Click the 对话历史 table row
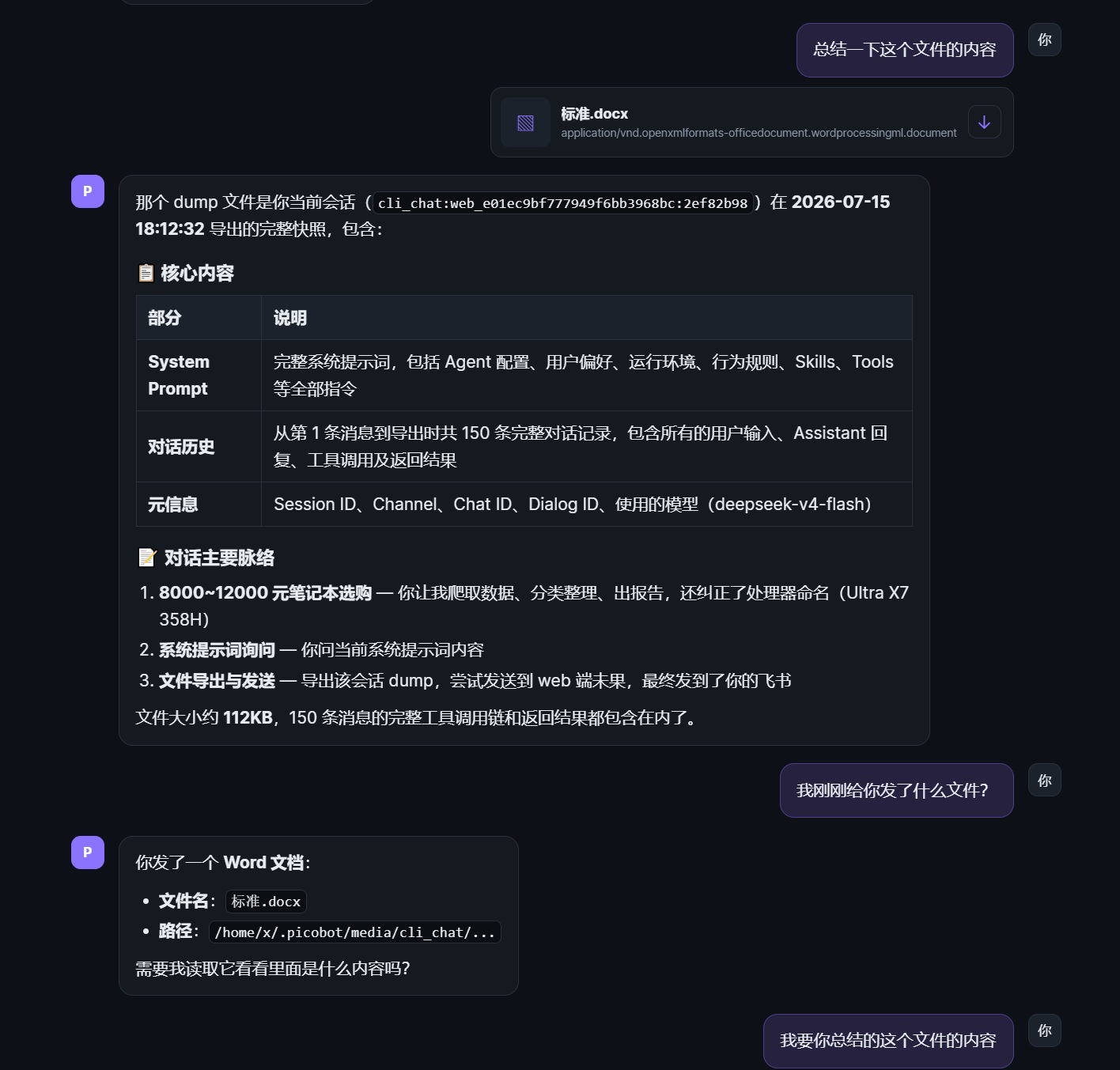 point(524,447)
